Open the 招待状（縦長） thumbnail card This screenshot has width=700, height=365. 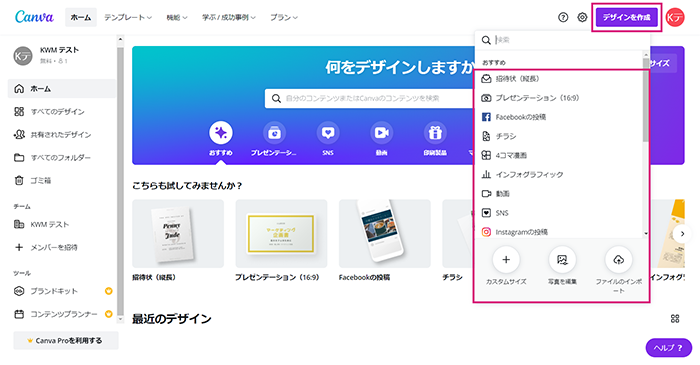point(178,233)
